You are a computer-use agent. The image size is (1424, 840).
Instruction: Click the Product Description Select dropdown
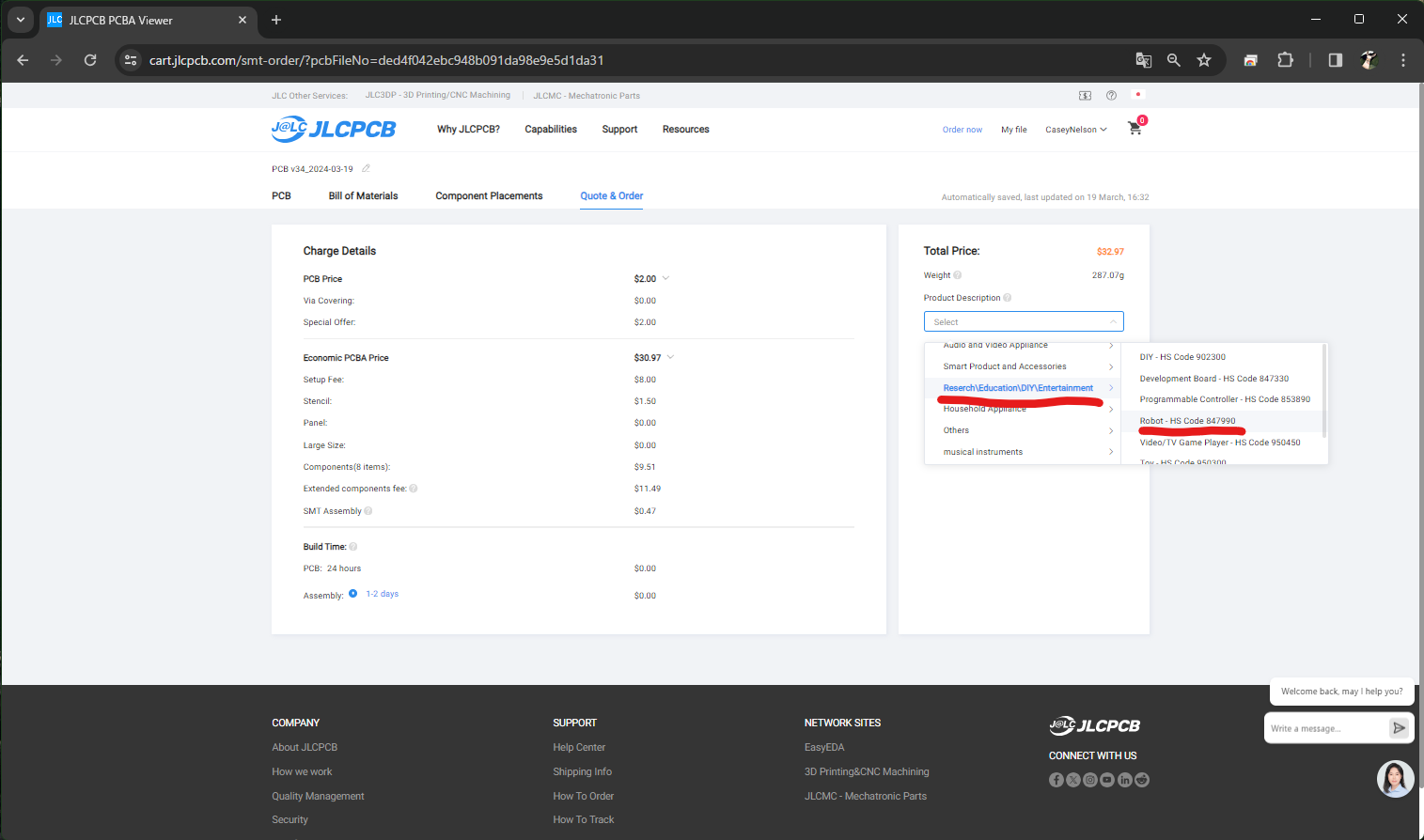(1023, 322)
